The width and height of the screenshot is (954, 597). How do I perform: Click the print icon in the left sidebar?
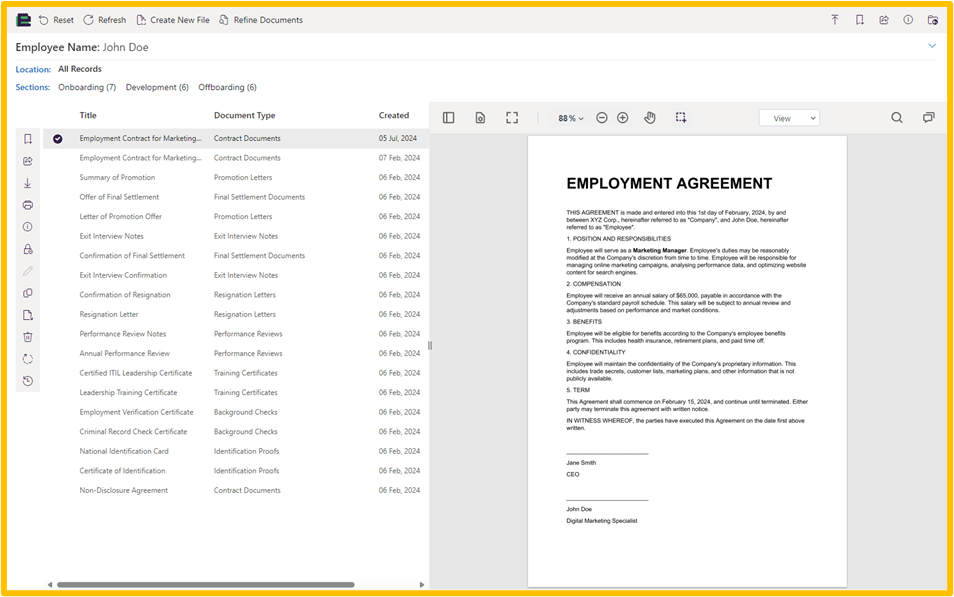tap(28, 205)
